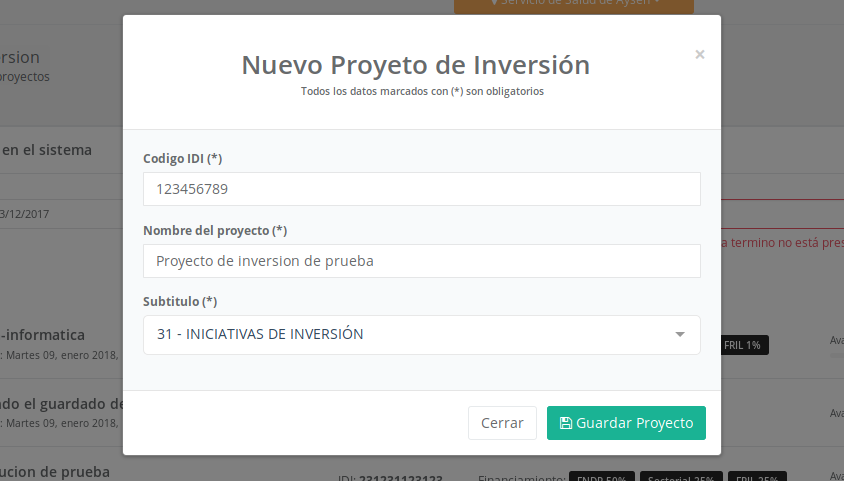Click the 'Codigo IDI (*)' label
844x481 pixels.
click(x=183, y=158)
